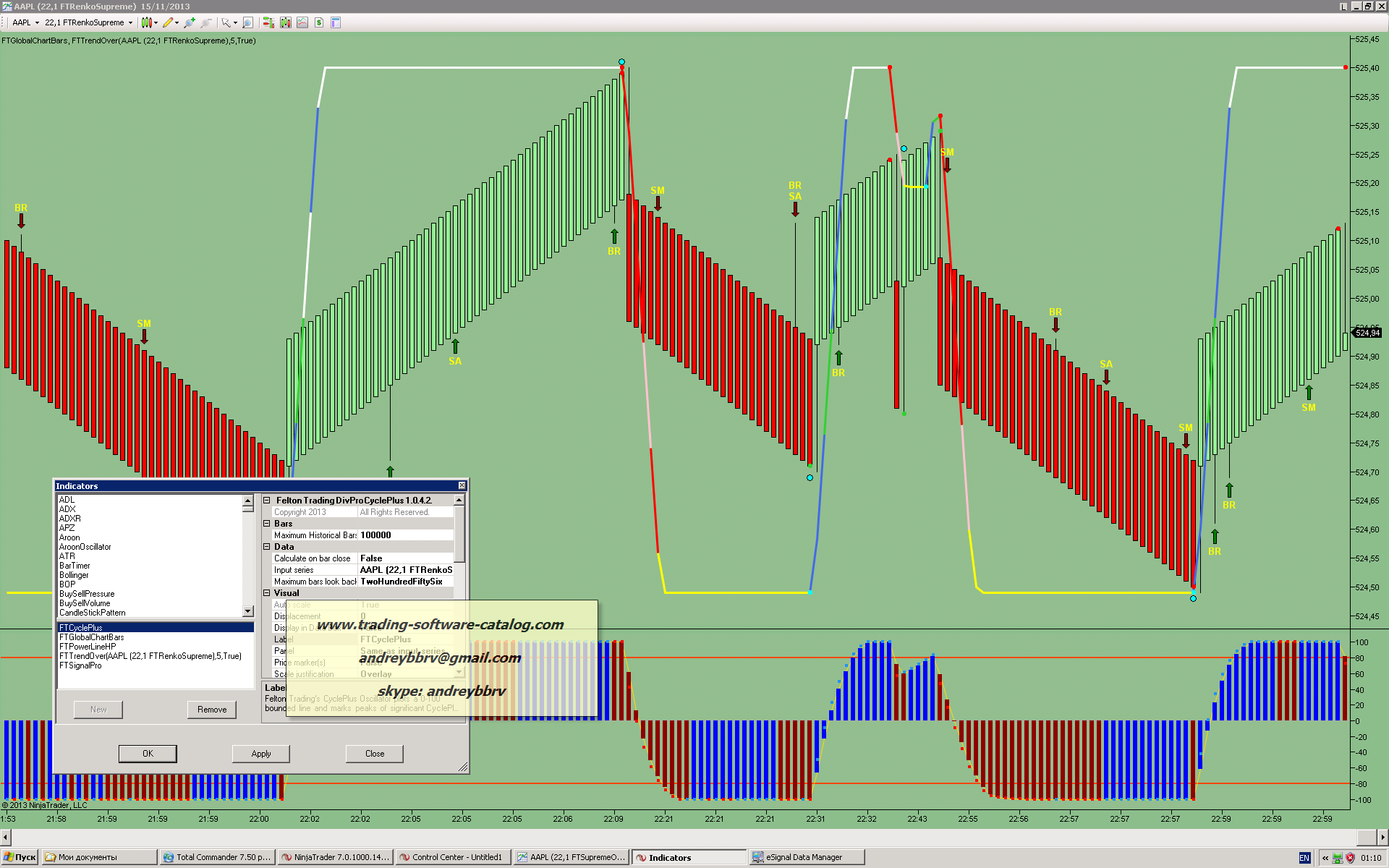This screenshot has width=1389, height=868.
Task: Click the Maximum Historical Bars value field
Action: click(x=405, y=535)
